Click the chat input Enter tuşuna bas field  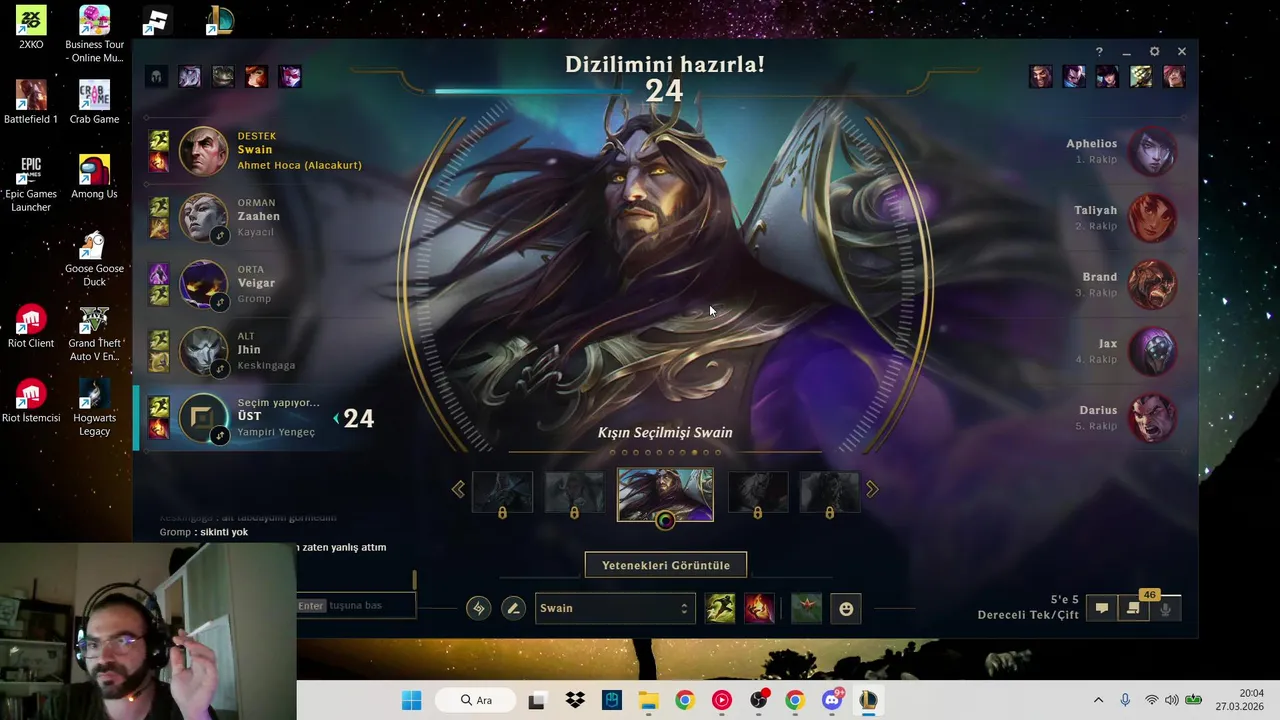pos(355,605)
